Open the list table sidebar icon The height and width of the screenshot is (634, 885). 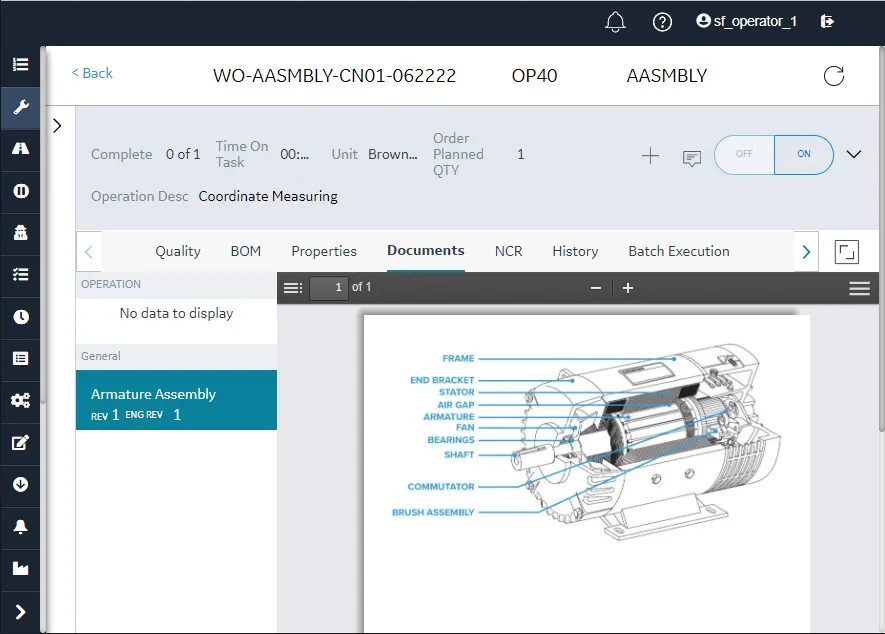point(20,358)
